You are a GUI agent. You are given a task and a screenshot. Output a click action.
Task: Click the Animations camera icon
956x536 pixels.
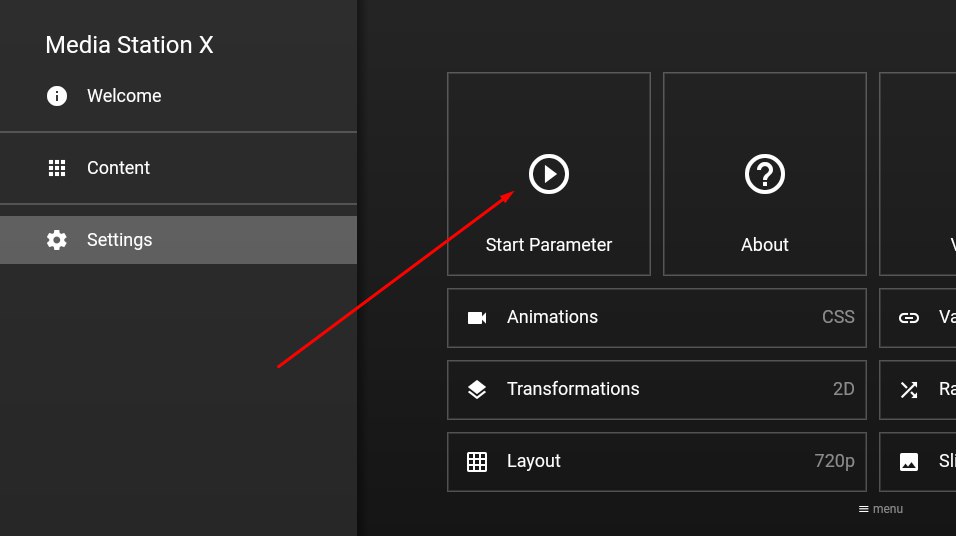[x=477, y=318]
